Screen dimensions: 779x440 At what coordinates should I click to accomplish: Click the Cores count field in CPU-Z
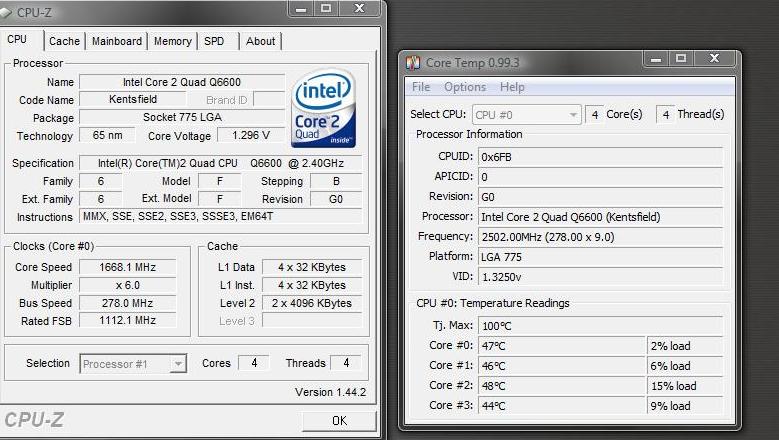(254, 363)
